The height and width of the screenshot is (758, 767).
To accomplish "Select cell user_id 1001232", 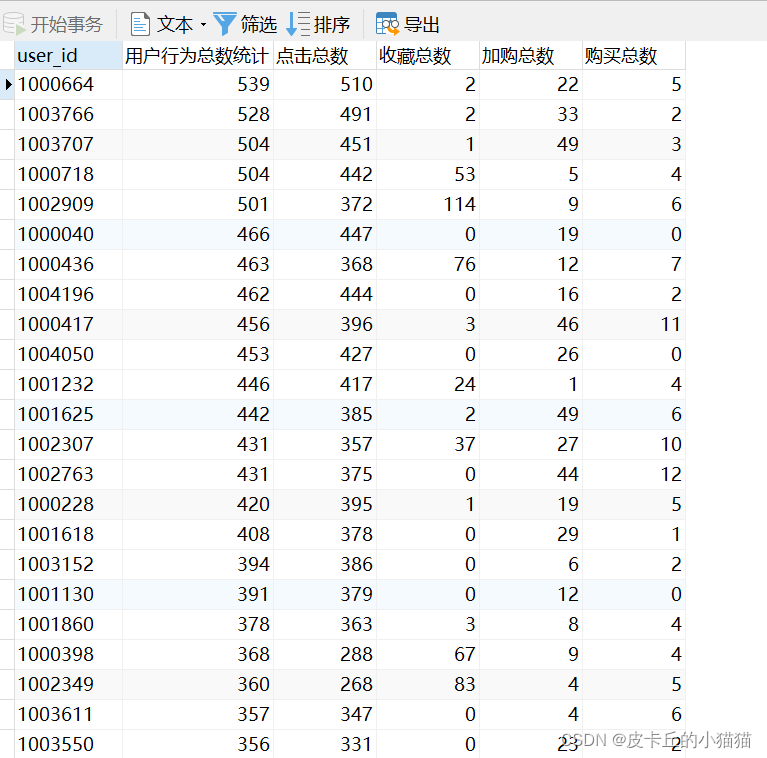I will click(68, 384).
